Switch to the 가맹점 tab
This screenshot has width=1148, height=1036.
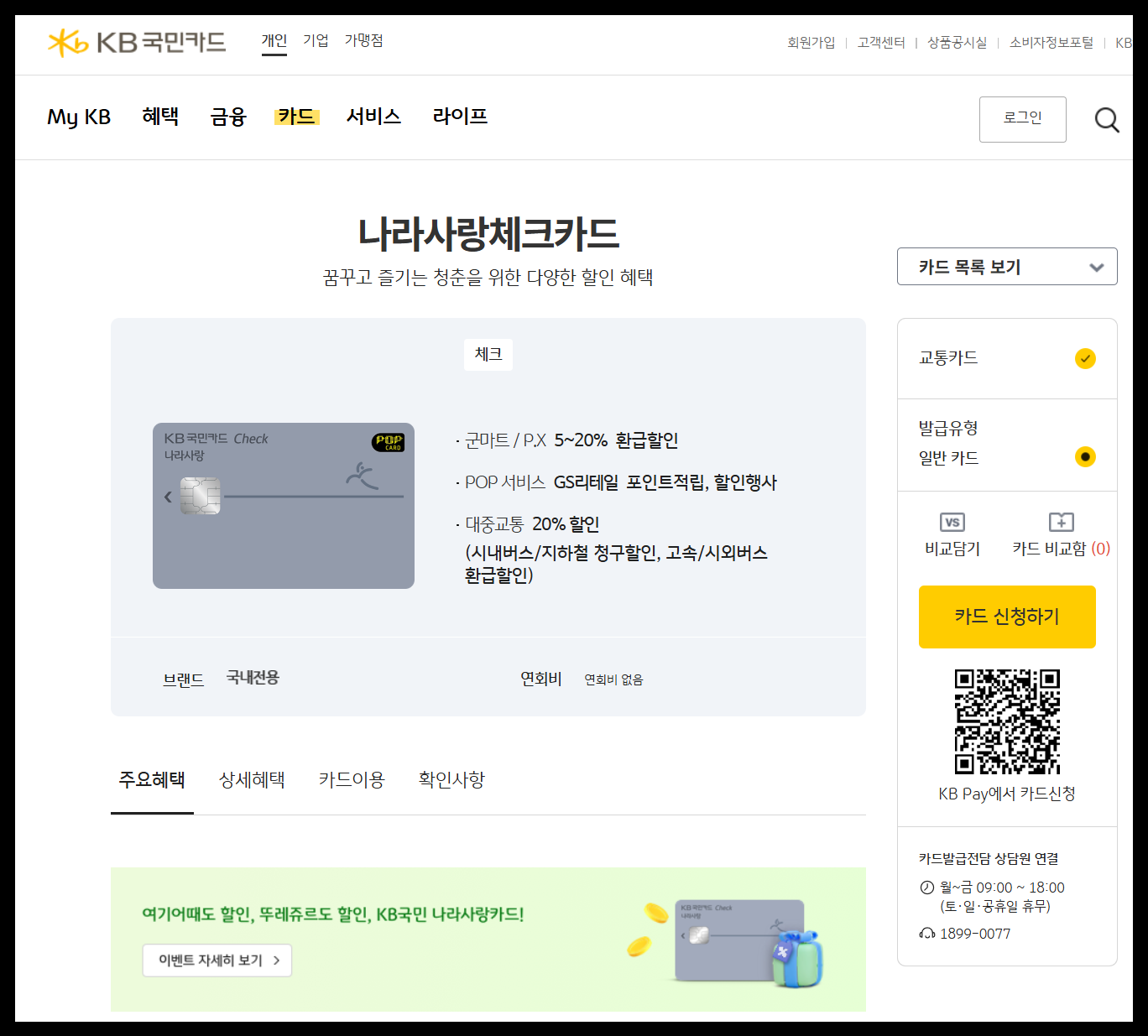[x=364, y=41]
